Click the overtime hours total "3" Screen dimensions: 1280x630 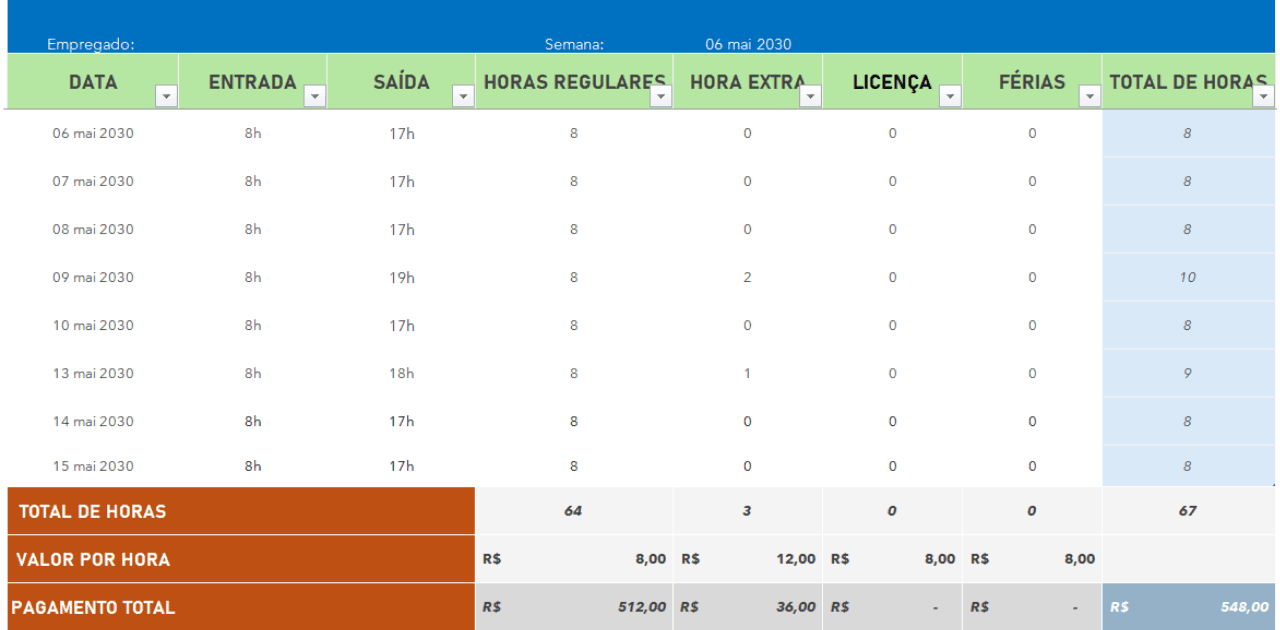[748, 511]
